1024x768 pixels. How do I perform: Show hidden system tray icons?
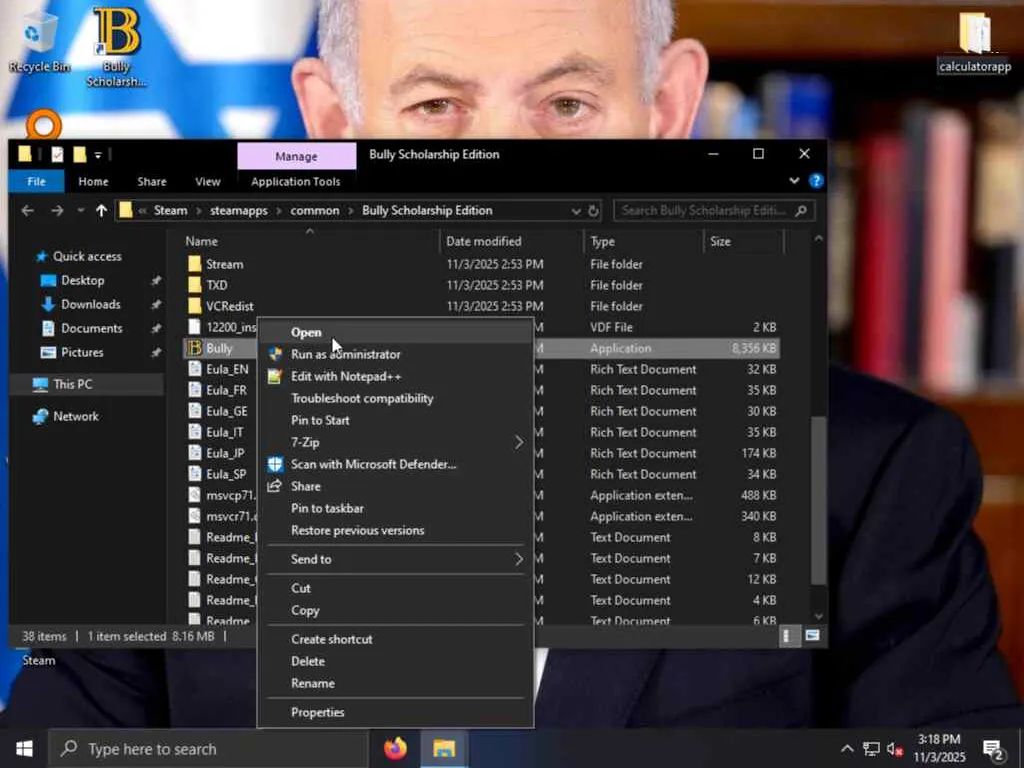[x=847, y=750]
